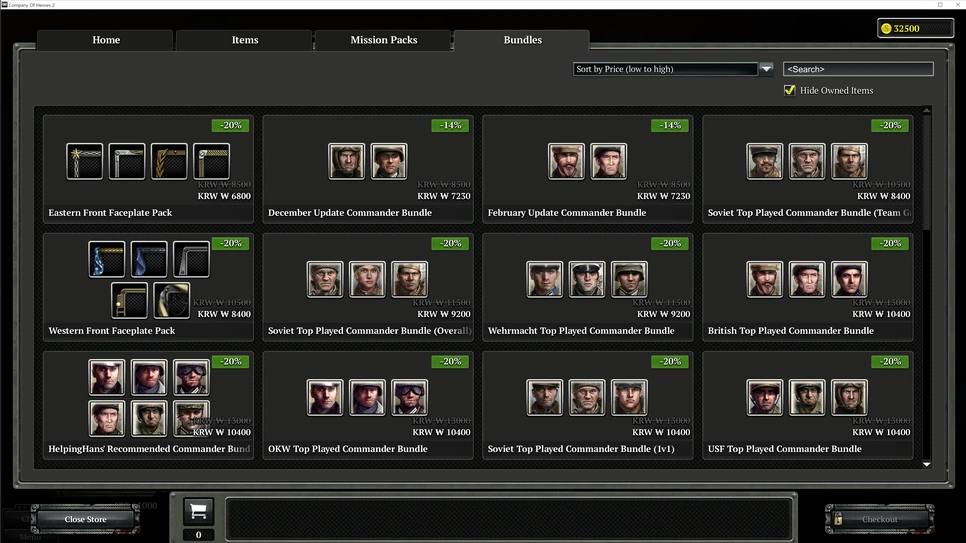The image size is (966, 543).
Task: Open OKW Top Played Commander Bundle title
Action: [347, 449]
